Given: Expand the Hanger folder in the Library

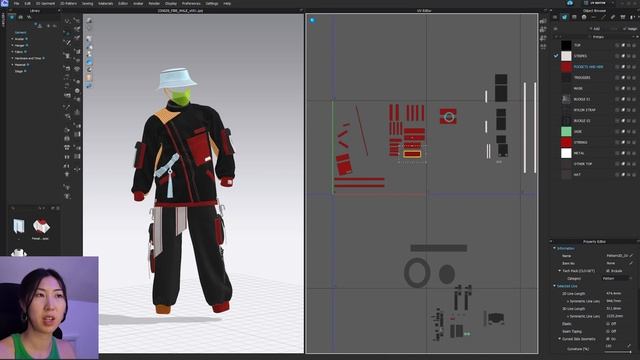Looking at the screenshot, I should click(x=13, y=46).
